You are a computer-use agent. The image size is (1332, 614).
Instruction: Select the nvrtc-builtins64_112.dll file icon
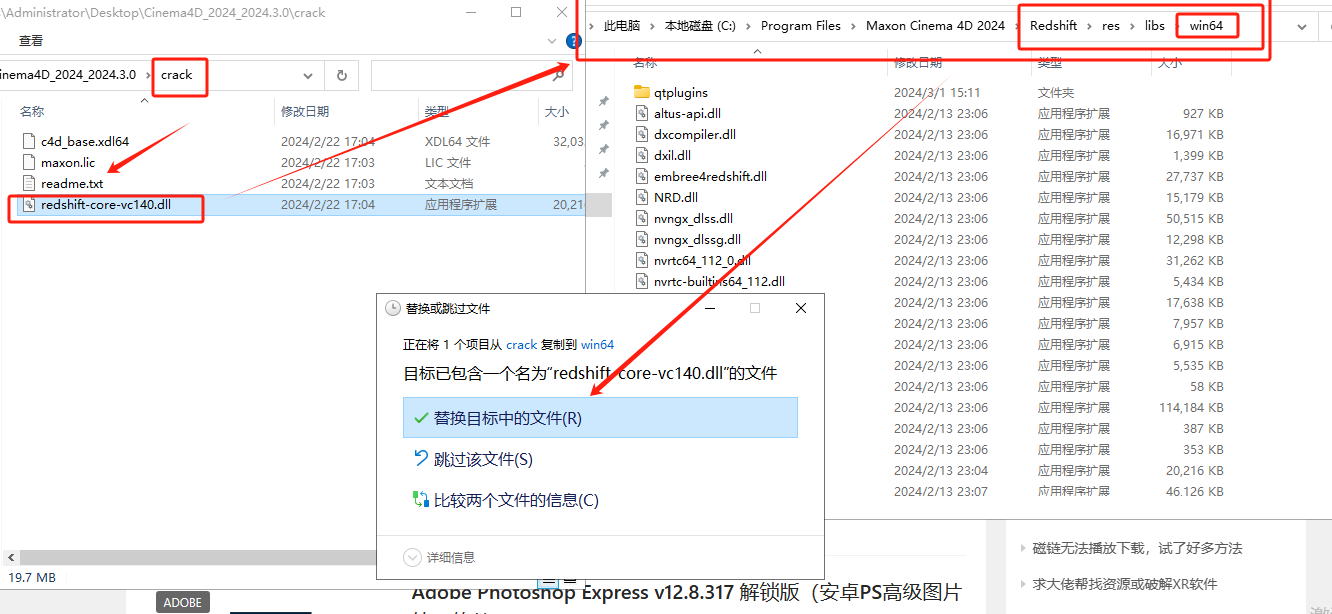643,282
